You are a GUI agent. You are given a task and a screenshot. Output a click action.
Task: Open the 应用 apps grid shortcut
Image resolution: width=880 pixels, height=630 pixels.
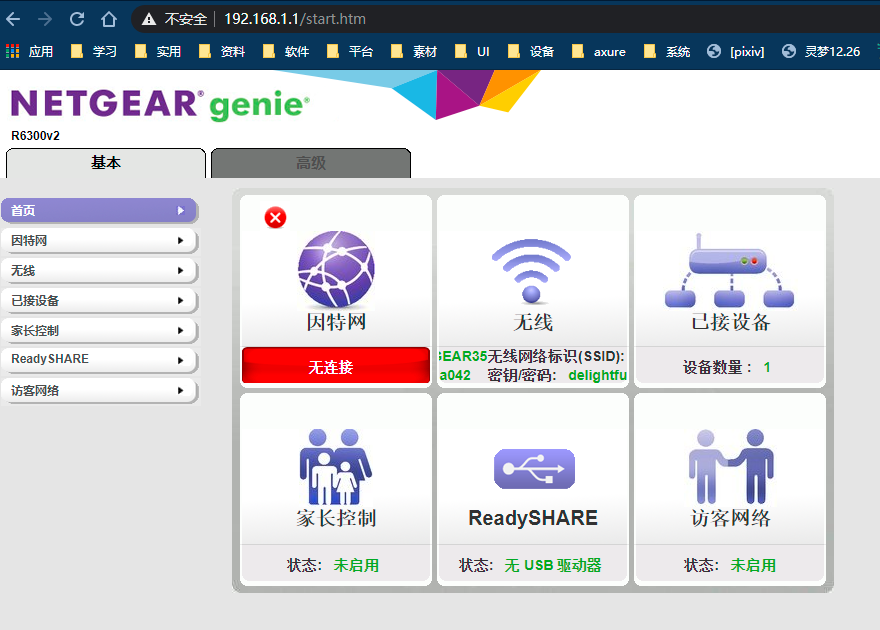tap(30, 52)
